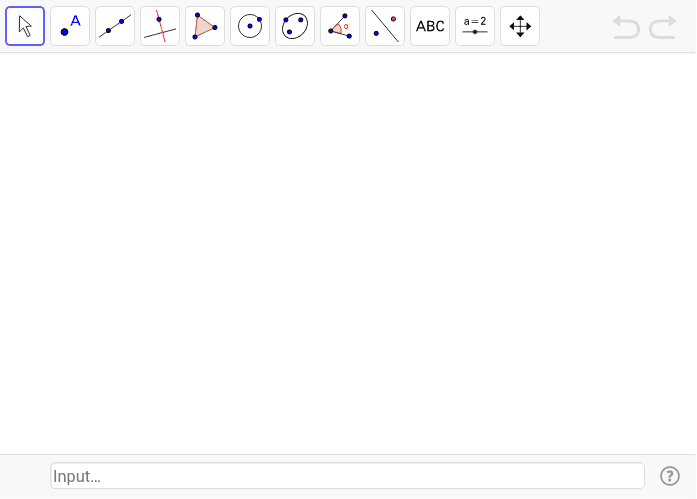Select Circle with Center through Point tool
The height and width of the screenshot is (499, 697).
[x=250, y=26]
